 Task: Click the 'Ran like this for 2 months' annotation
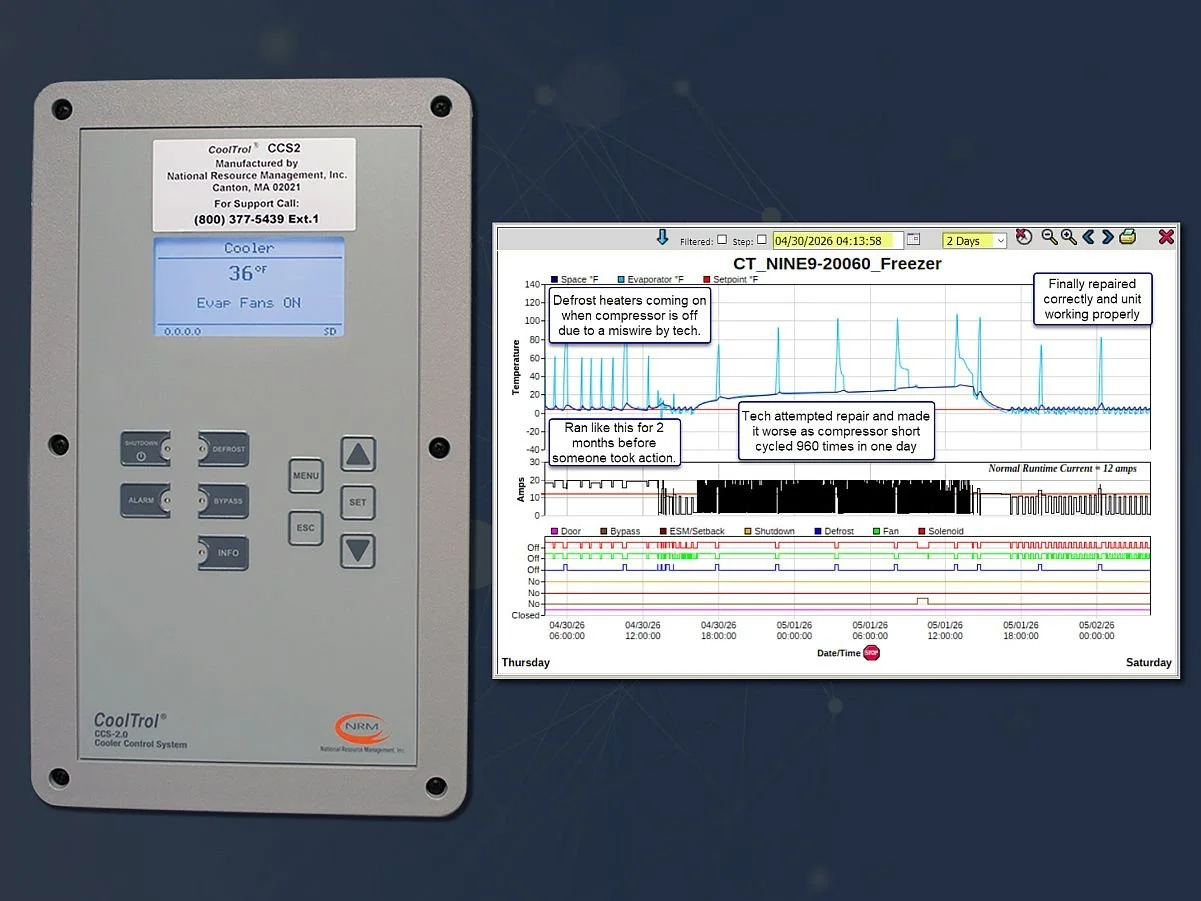[x=615, y=442]
